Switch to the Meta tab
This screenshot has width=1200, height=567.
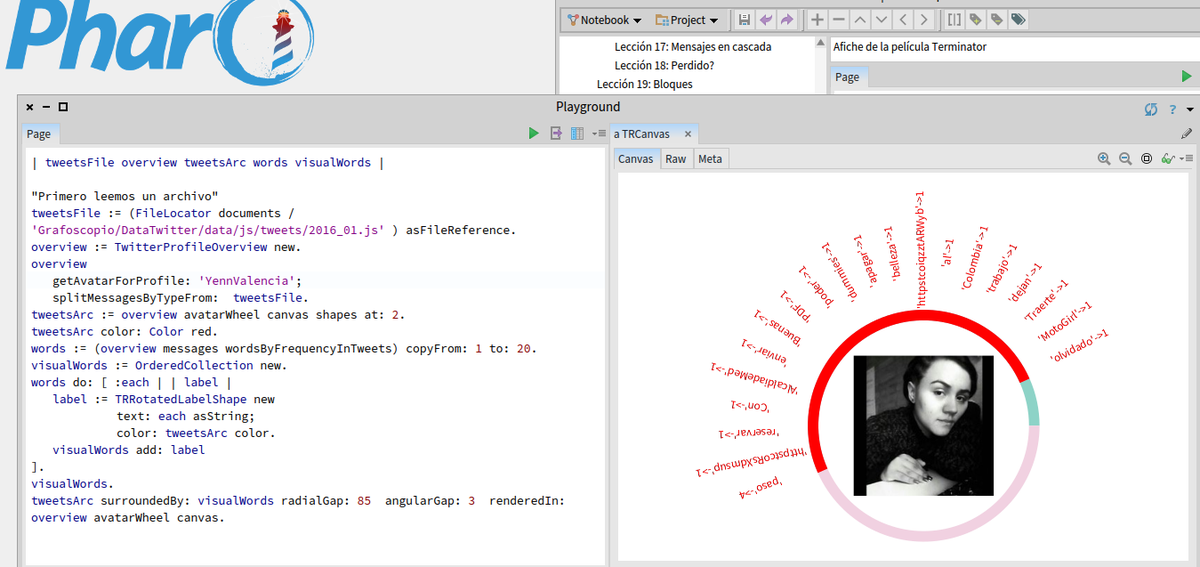point(710,159)
